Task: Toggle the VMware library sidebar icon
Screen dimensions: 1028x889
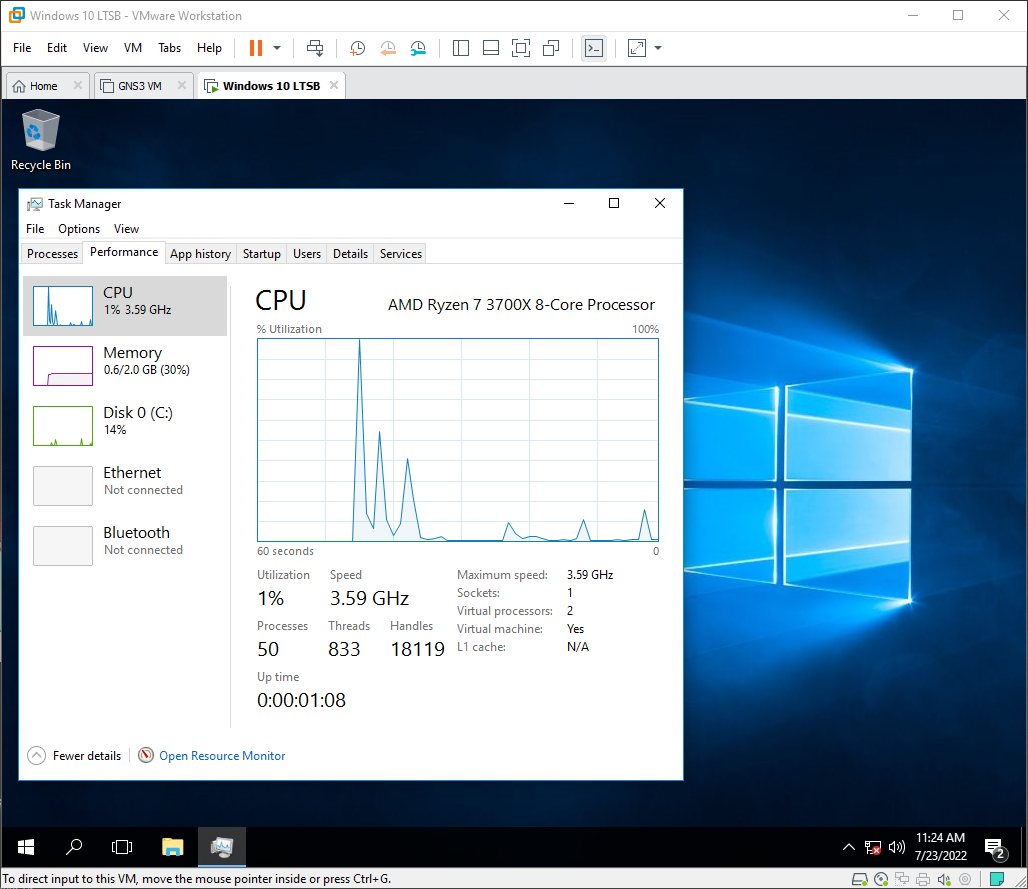Action: 461,48
